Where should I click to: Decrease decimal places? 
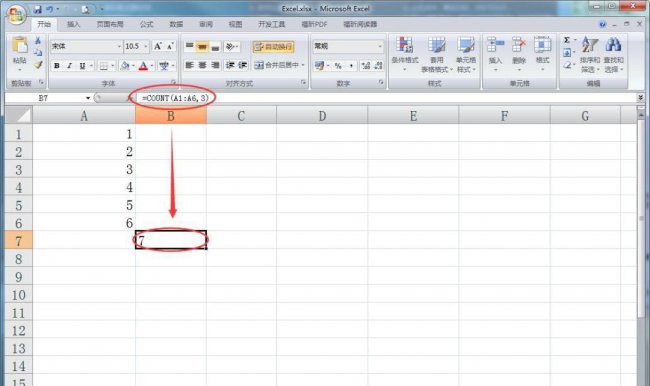[378, 66]
